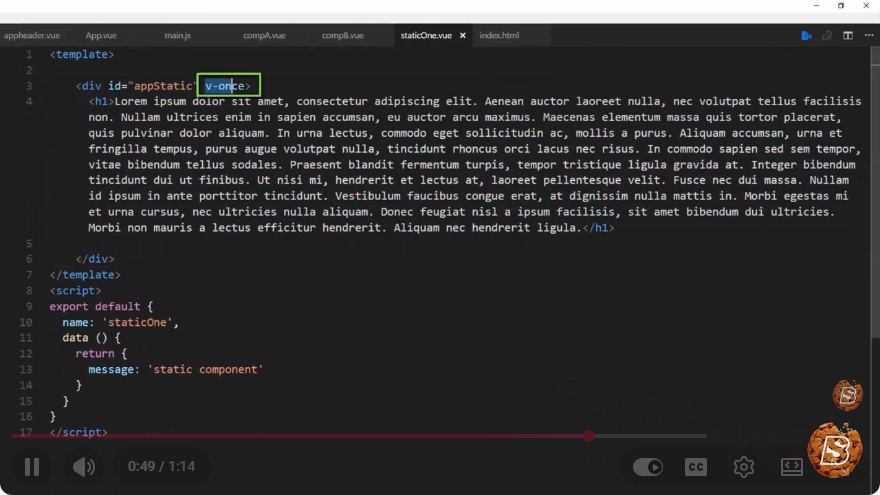Click the editor vertical scrollbar
Image resolution: width=880 pixels, height=495 pixels.
pyautogui.click(x=875, y=191)
